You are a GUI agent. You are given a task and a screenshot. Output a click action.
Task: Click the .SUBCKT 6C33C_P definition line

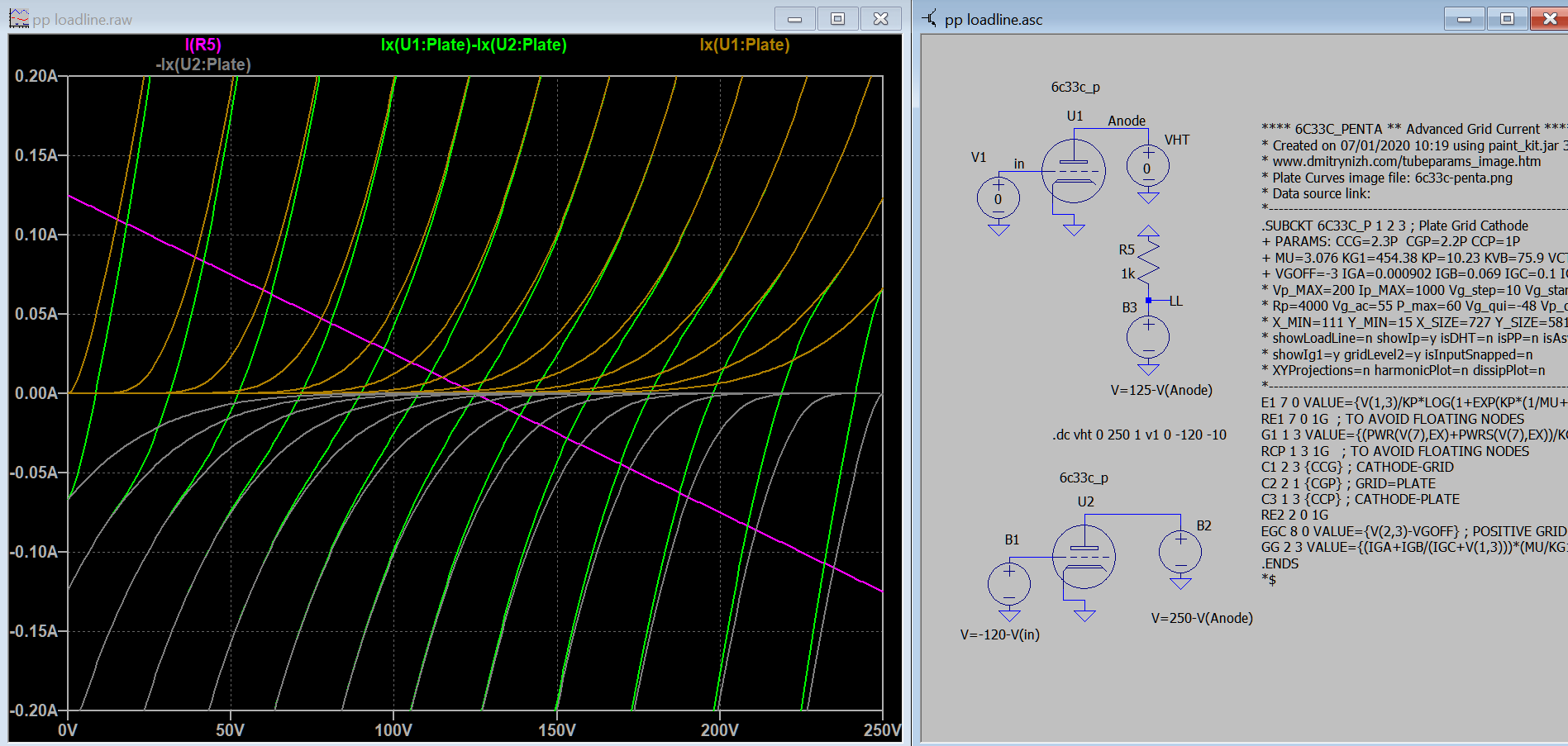[1394, 226]
